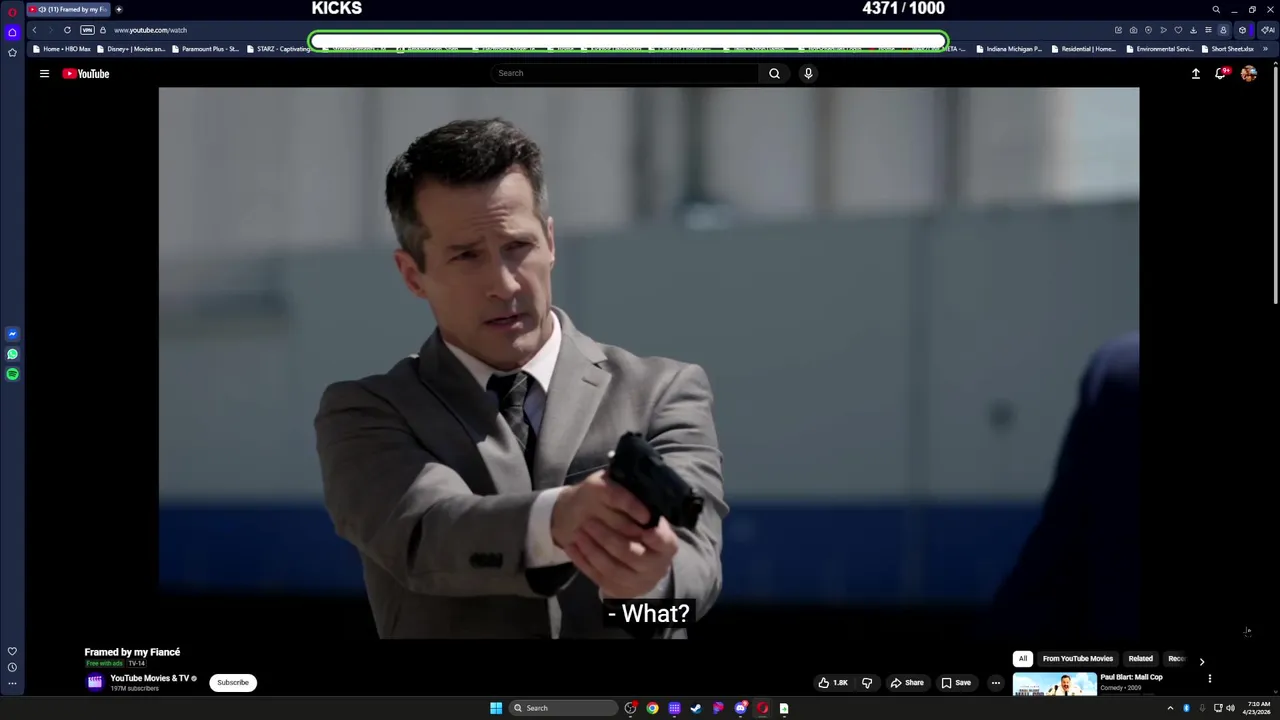Expand more bookmarks double chevron
1280x720 pixels.
[x=1265, y=48]
